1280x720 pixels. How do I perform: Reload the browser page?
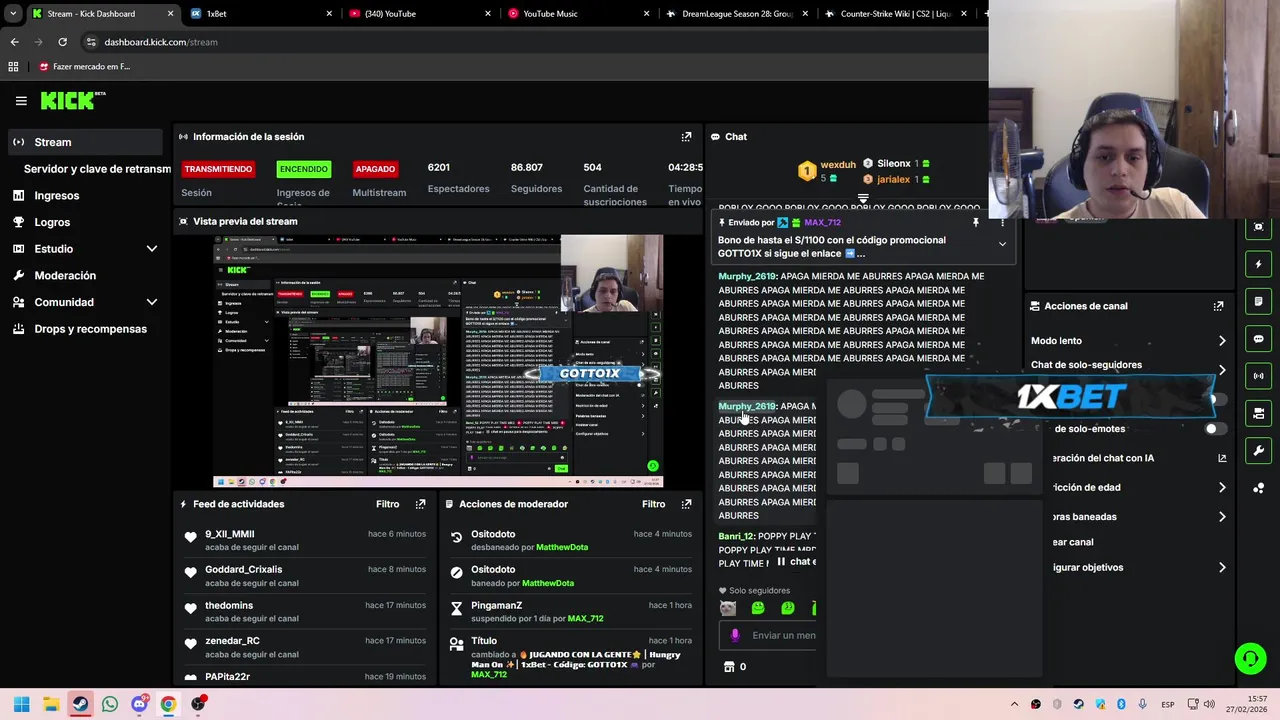click(62, 42)
